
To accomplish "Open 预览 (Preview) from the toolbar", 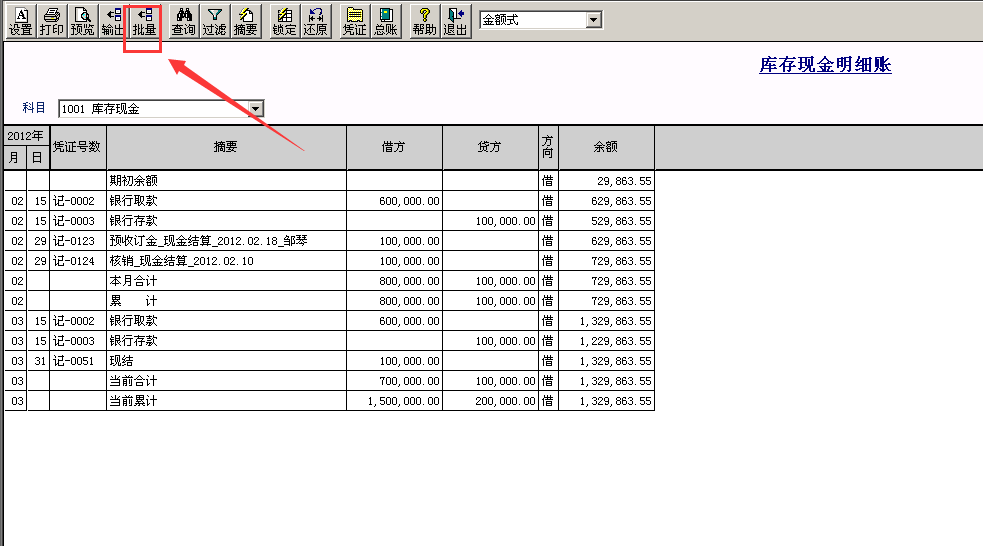I will point(83,21).
